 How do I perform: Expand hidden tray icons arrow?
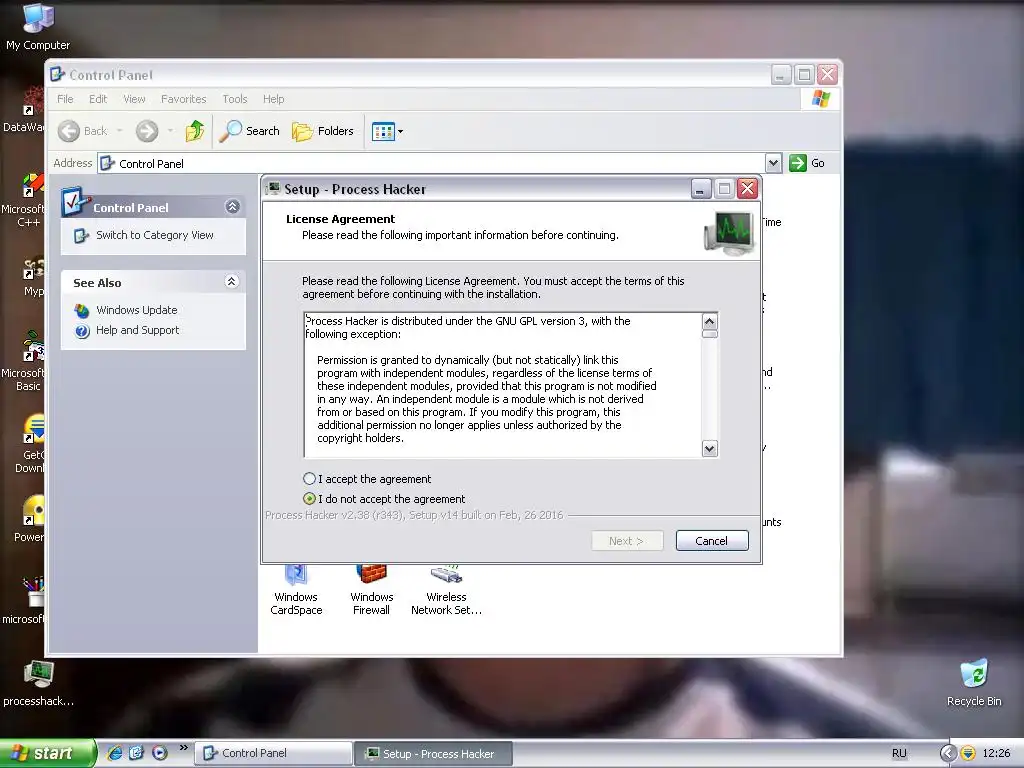click(x=948, y=753)
